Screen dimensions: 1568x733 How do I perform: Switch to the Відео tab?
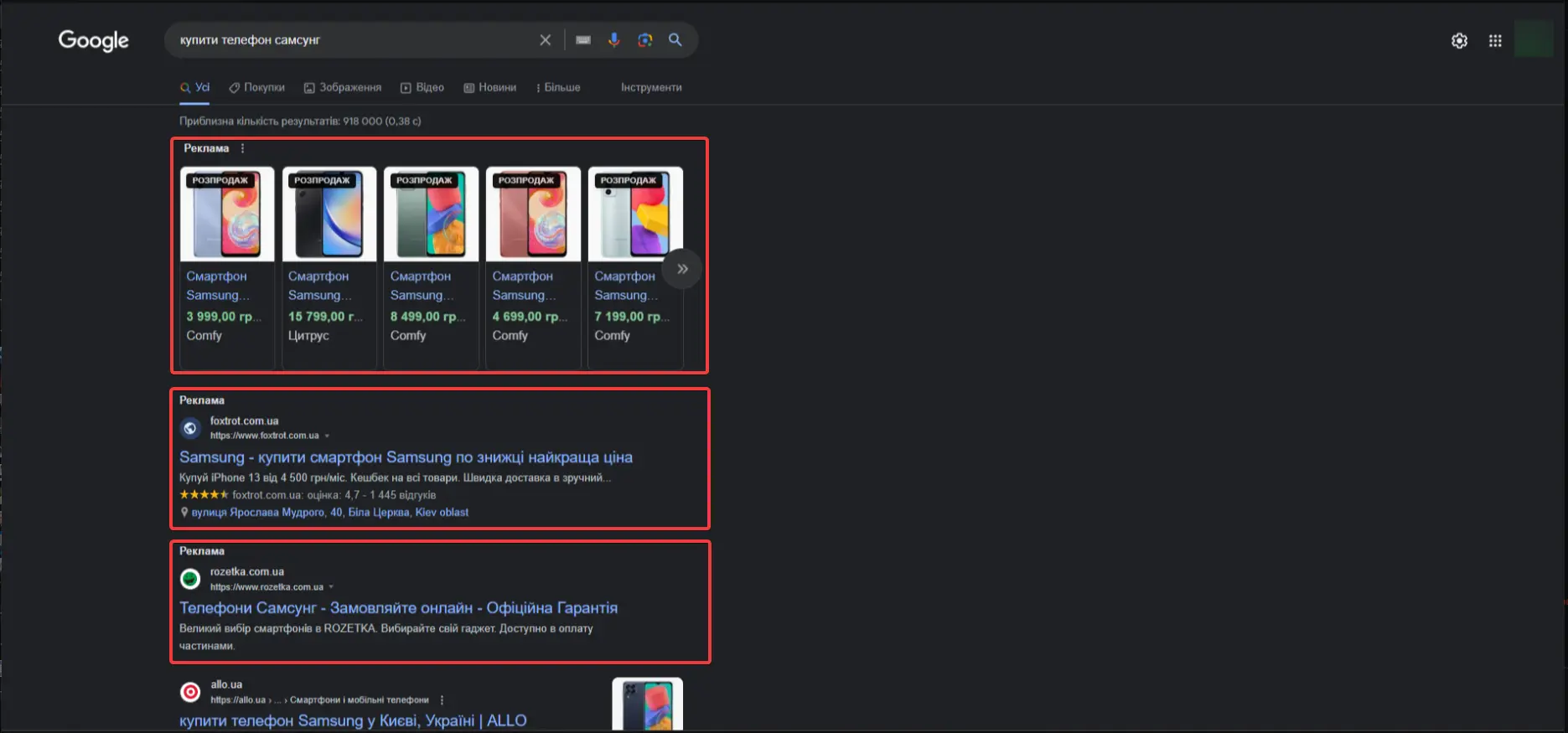pyautogui.click(x=422, y=87)
